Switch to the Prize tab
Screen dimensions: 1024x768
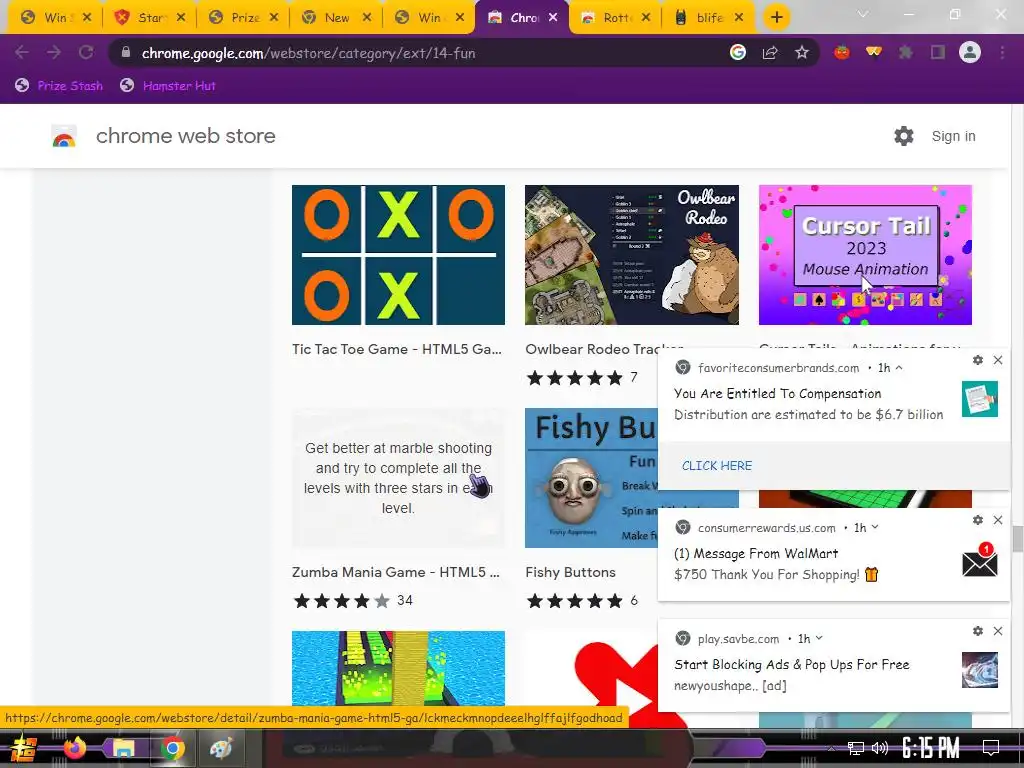(x=243, y=18)
